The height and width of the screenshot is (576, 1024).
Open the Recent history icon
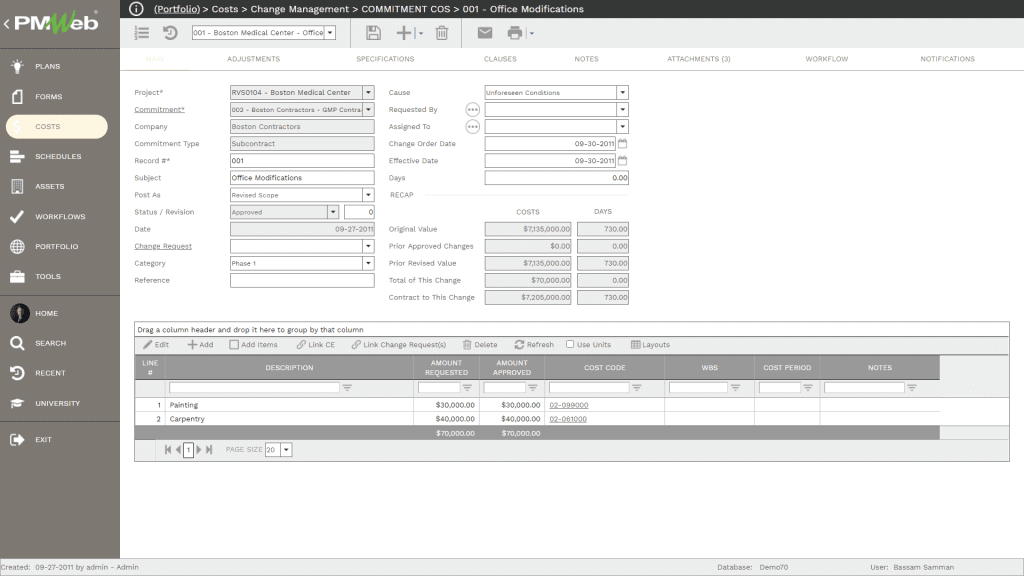18,373
